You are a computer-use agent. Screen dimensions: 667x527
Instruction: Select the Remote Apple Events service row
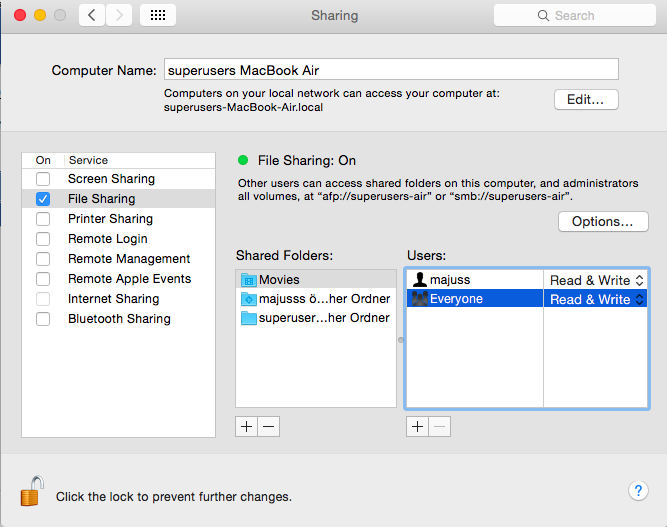119,279
